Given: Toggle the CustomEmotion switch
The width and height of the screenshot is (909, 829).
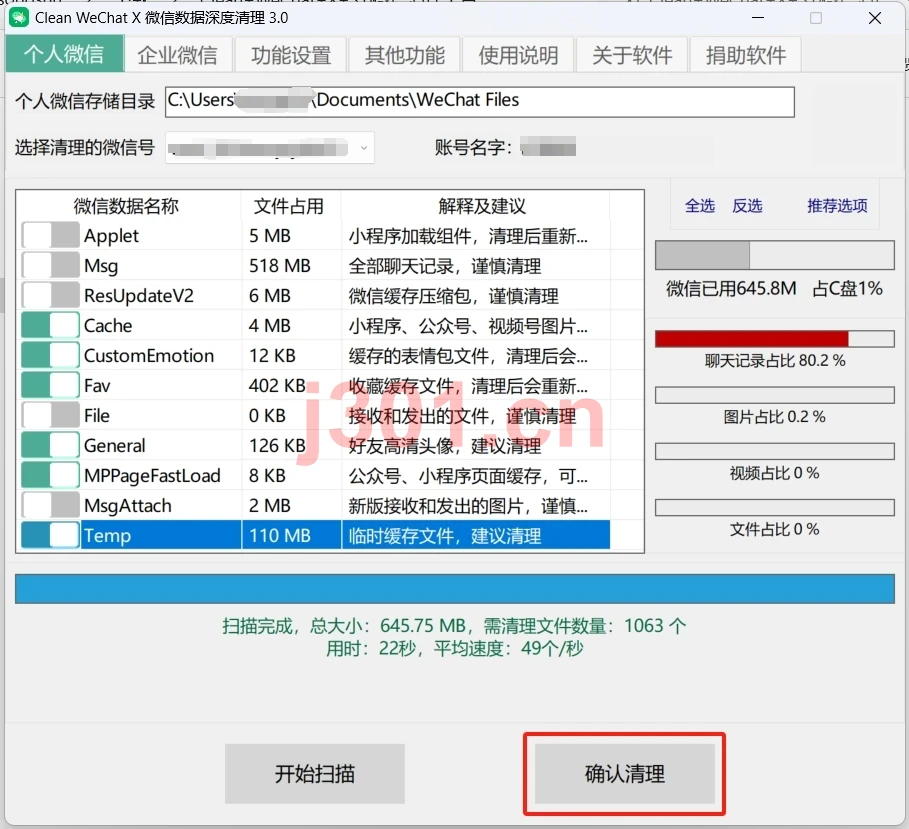Looking at the screenshot, I should [x=50, y=355].
